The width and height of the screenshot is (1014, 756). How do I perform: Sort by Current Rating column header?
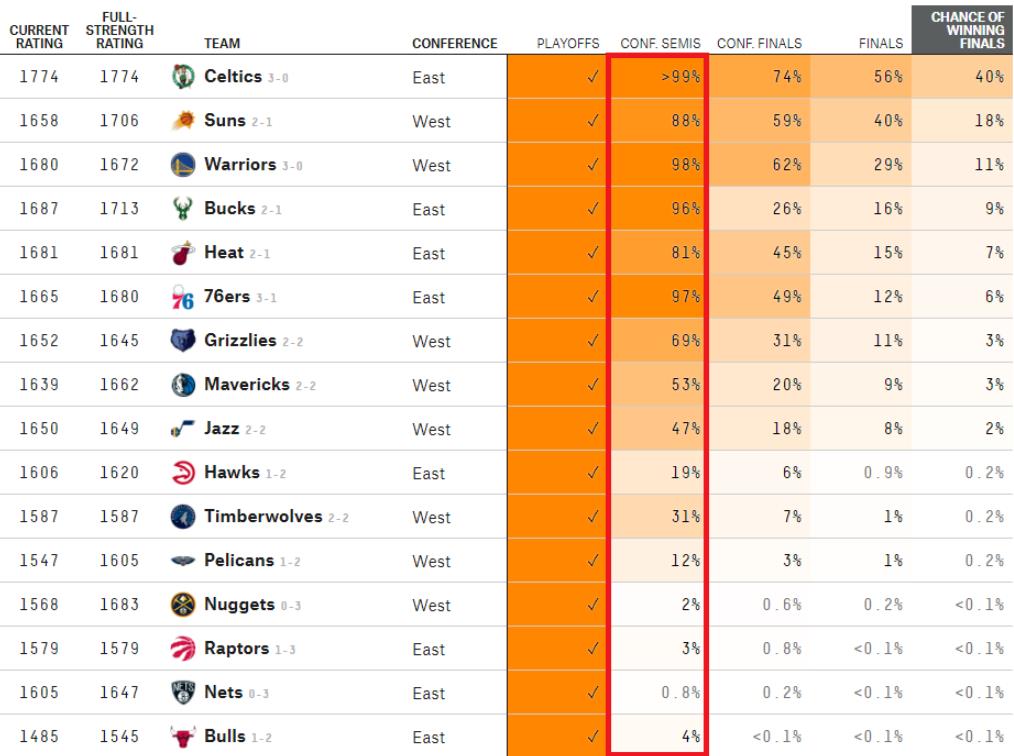pyautogui.click(x=38, y=37)
